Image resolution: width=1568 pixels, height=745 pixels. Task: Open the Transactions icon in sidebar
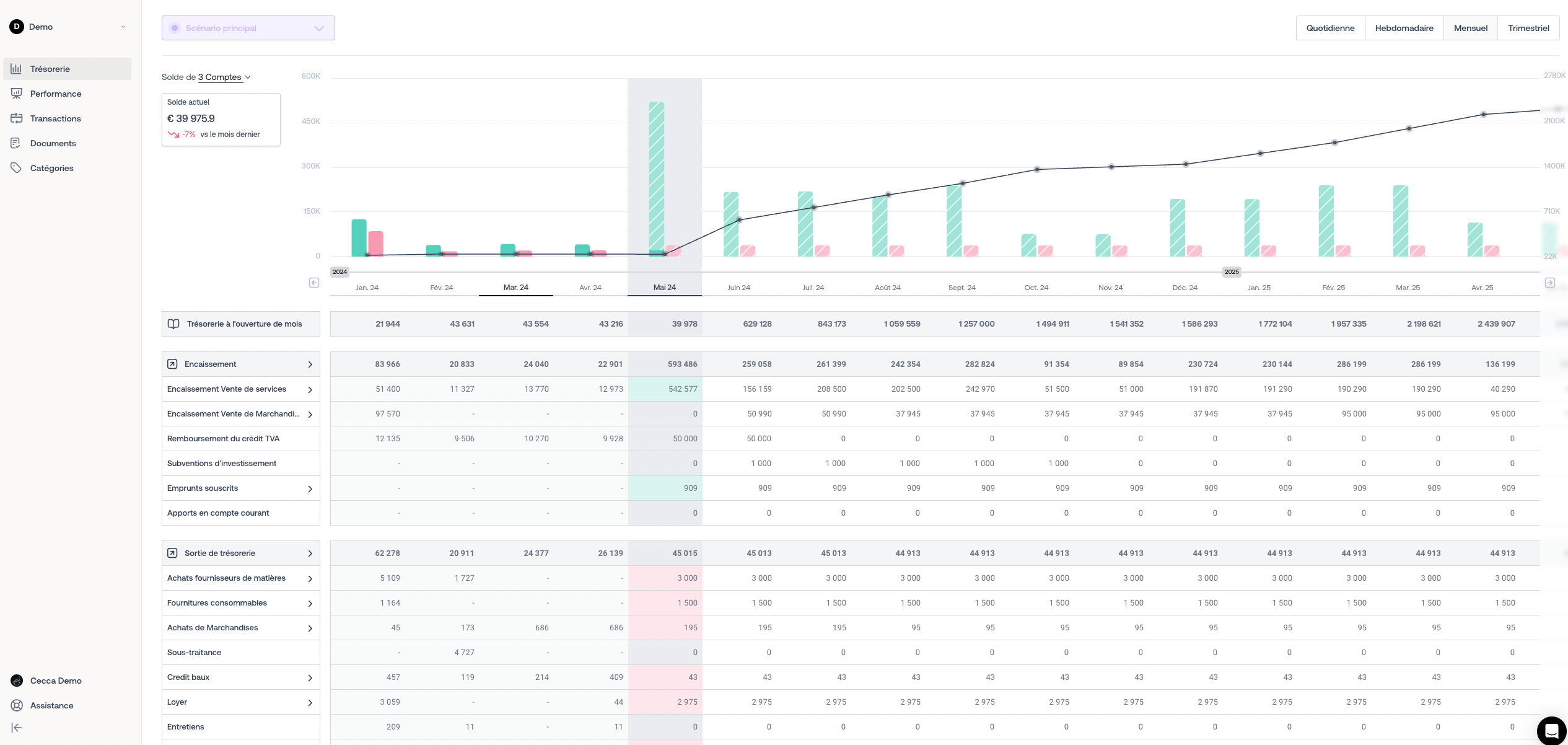click(x=16, y=118)
